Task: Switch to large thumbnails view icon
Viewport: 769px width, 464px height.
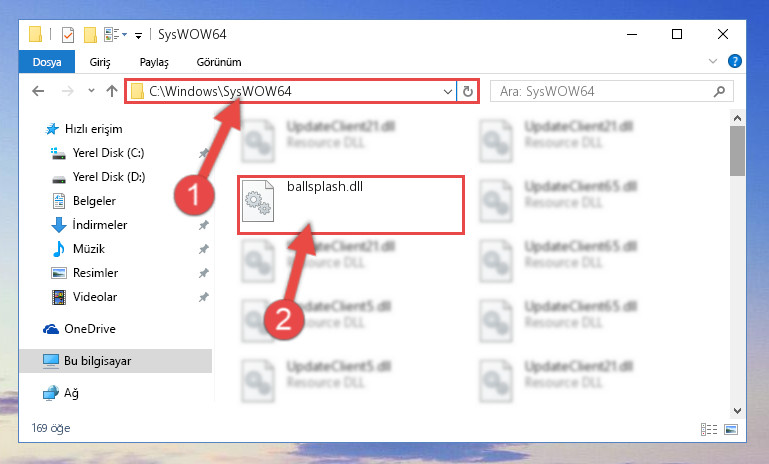Action: click(x=731, y=429)
